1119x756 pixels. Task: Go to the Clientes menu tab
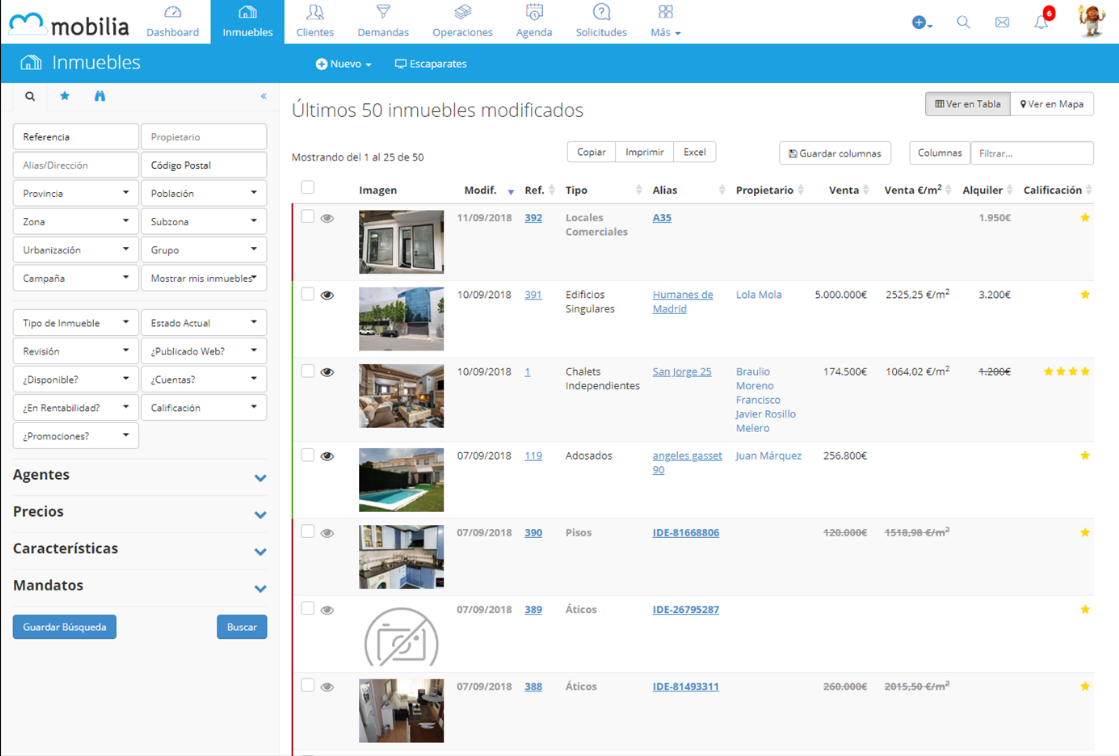click(315, 22)
